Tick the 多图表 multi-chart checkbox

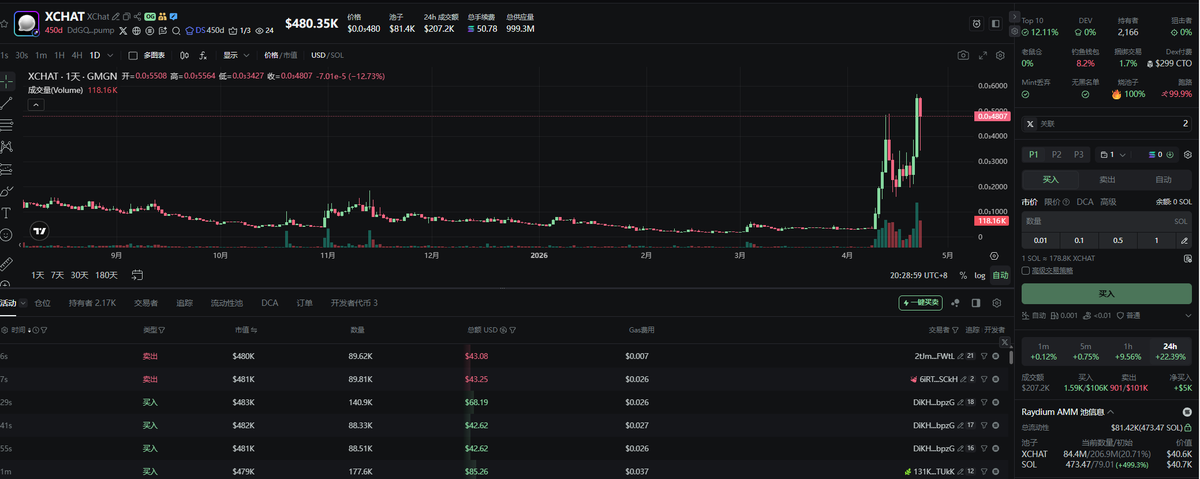(x=133, y=55)
